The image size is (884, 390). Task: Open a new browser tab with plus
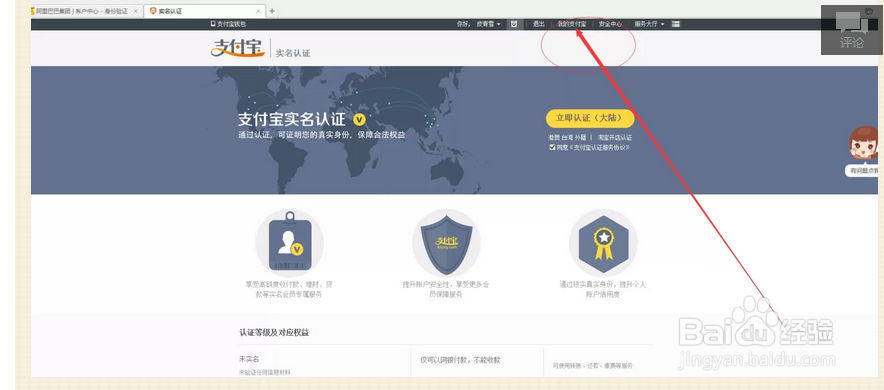(272, 11)
